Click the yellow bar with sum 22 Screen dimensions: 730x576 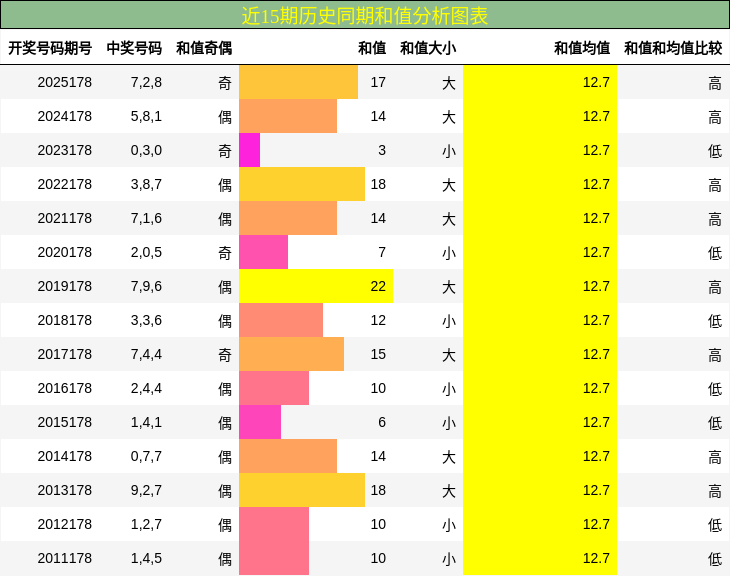316,286
